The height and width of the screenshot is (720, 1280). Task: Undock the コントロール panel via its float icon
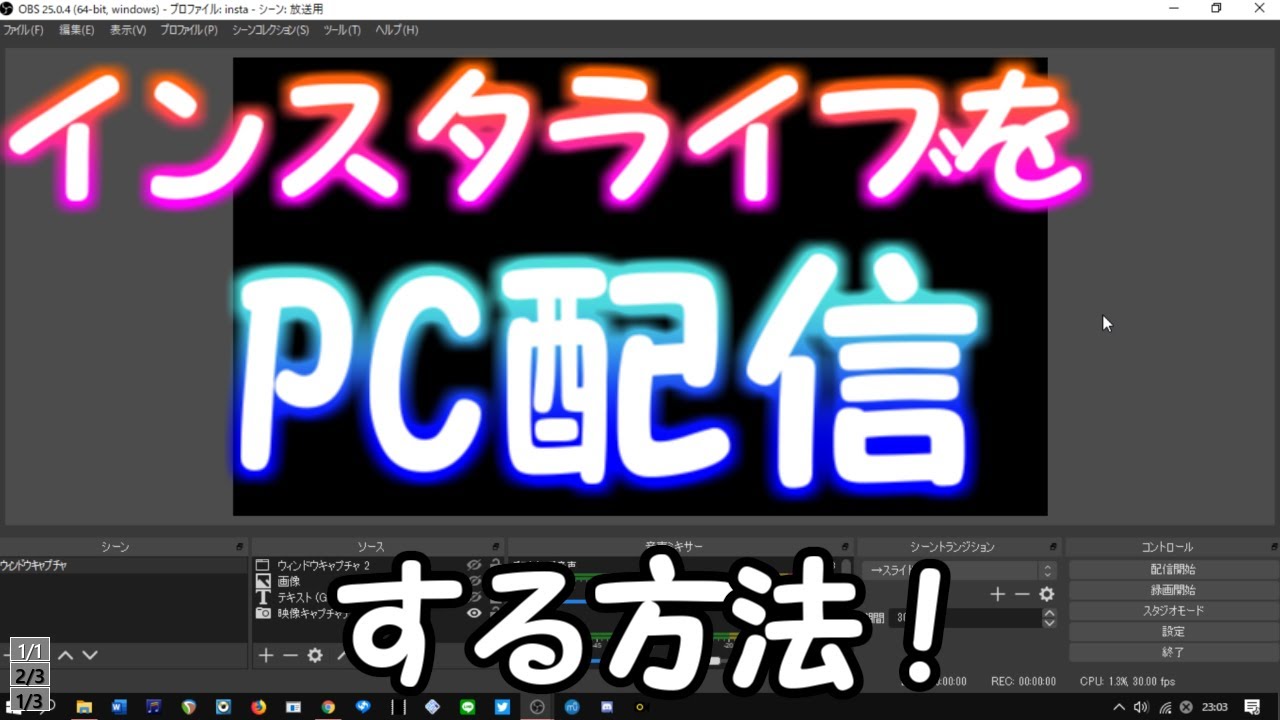pyautogui.click(x=1272, y=547)
